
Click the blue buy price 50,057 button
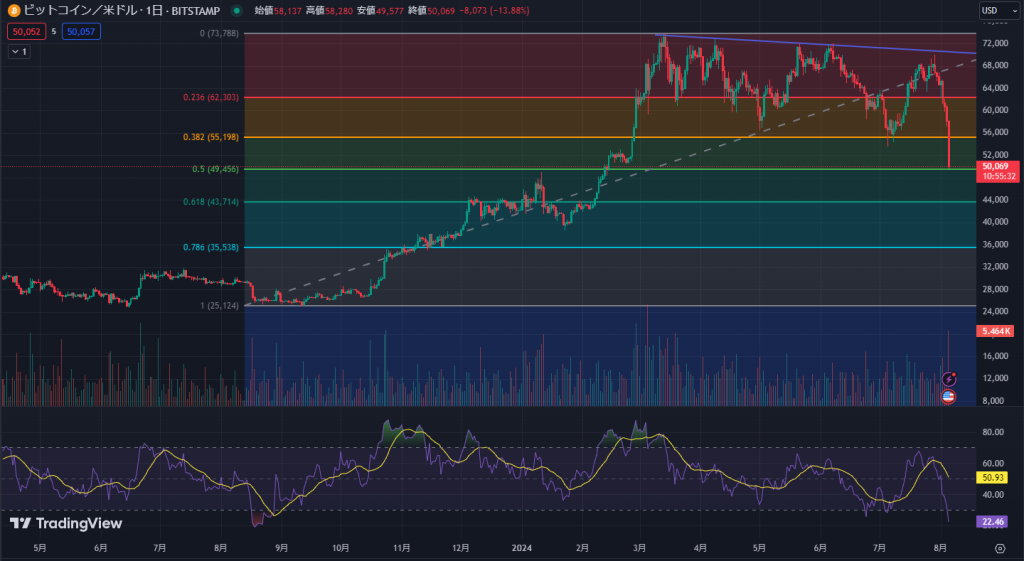point(80,32)
